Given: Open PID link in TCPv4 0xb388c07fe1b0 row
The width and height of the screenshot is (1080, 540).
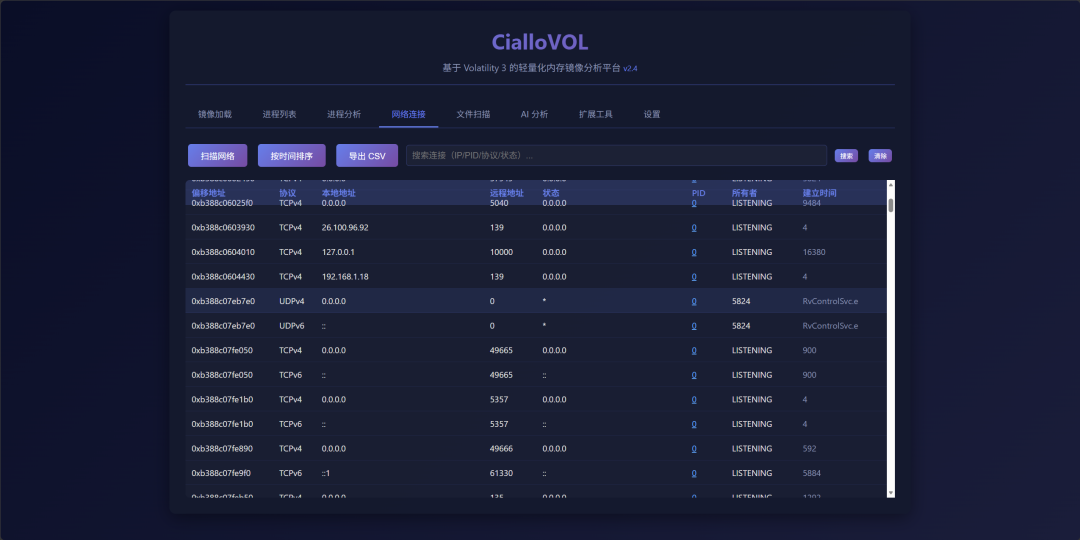Looking at the screenshot, I should (x=694, y=399).
